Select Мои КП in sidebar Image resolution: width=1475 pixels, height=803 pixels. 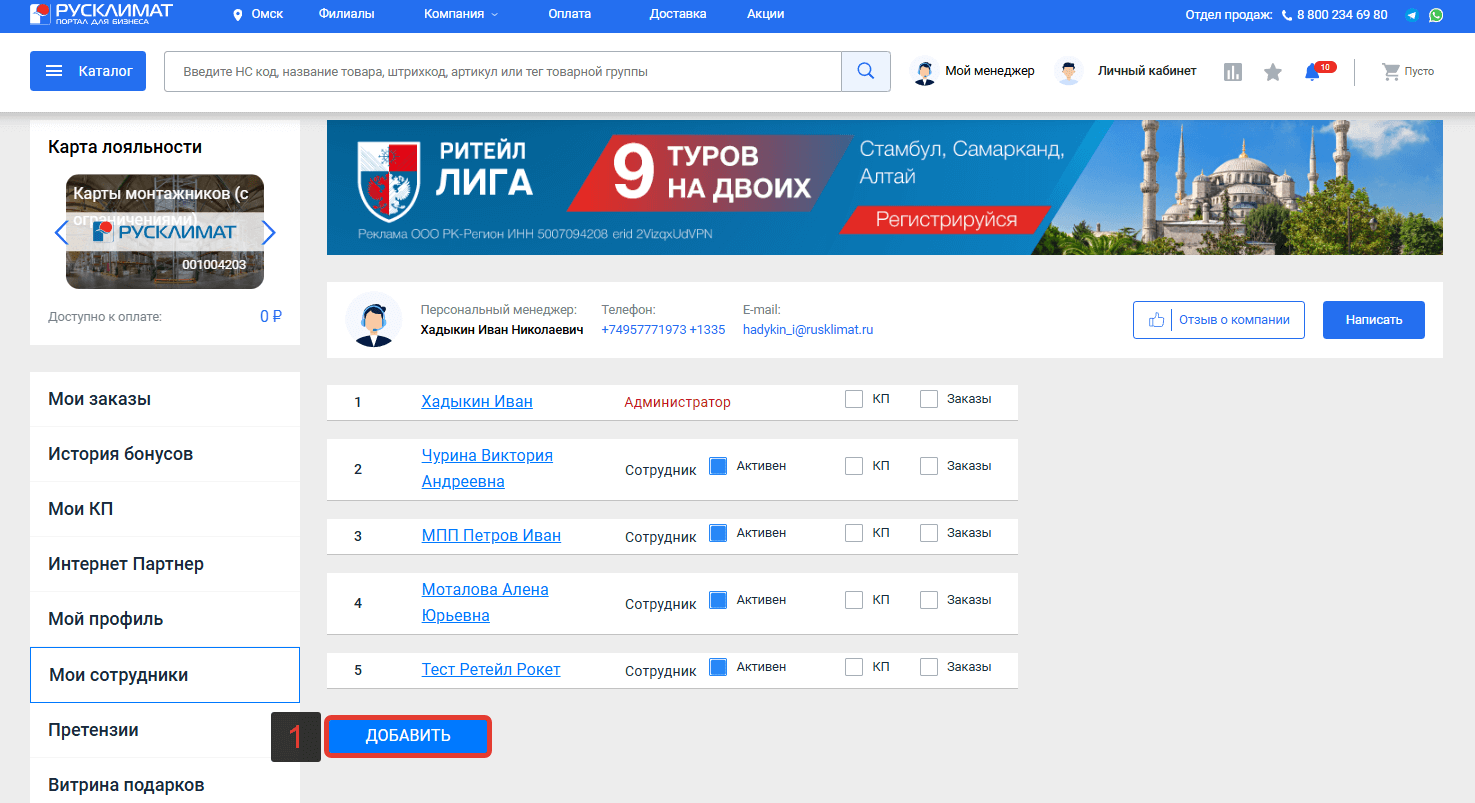coord(165,509)
